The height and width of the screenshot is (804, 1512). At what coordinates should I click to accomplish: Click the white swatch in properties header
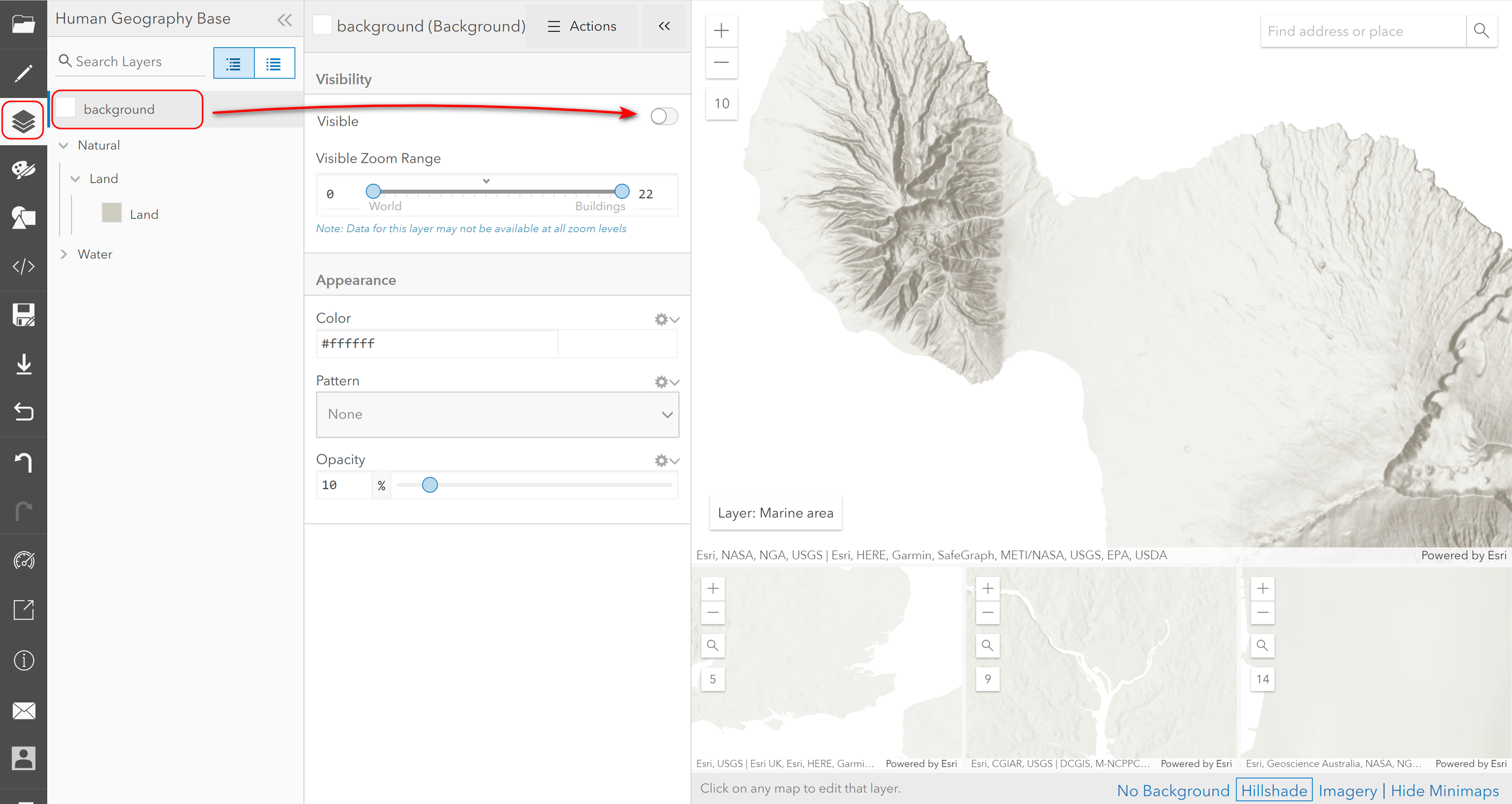[322, 25]
